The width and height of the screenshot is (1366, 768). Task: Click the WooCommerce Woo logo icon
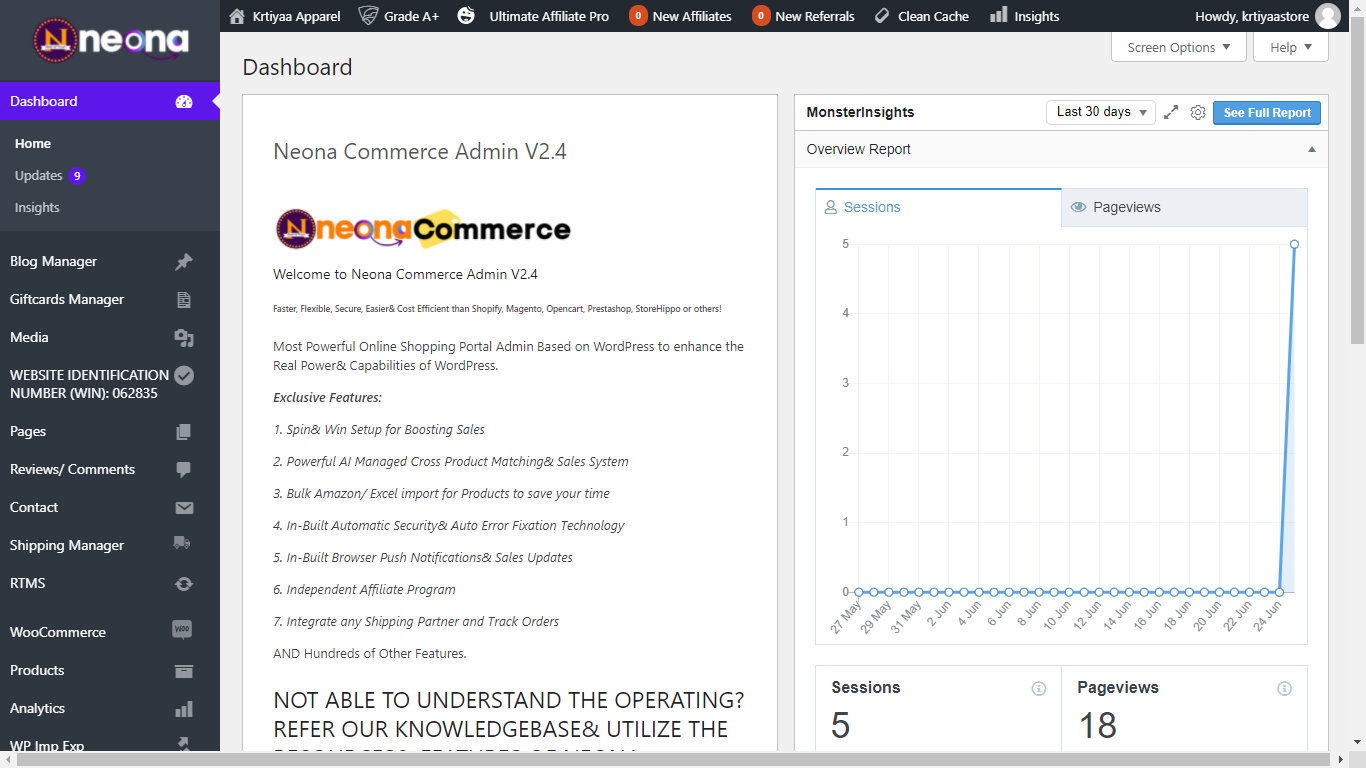coord(182,630)
